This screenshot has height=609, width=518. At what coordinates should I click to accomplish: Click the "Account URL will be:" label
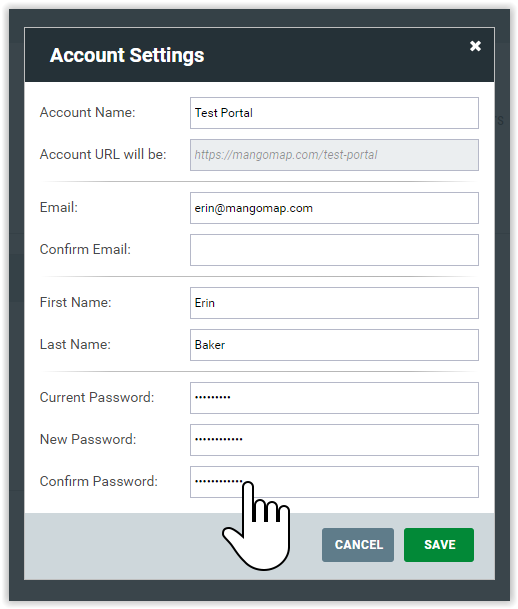(103, 155)
